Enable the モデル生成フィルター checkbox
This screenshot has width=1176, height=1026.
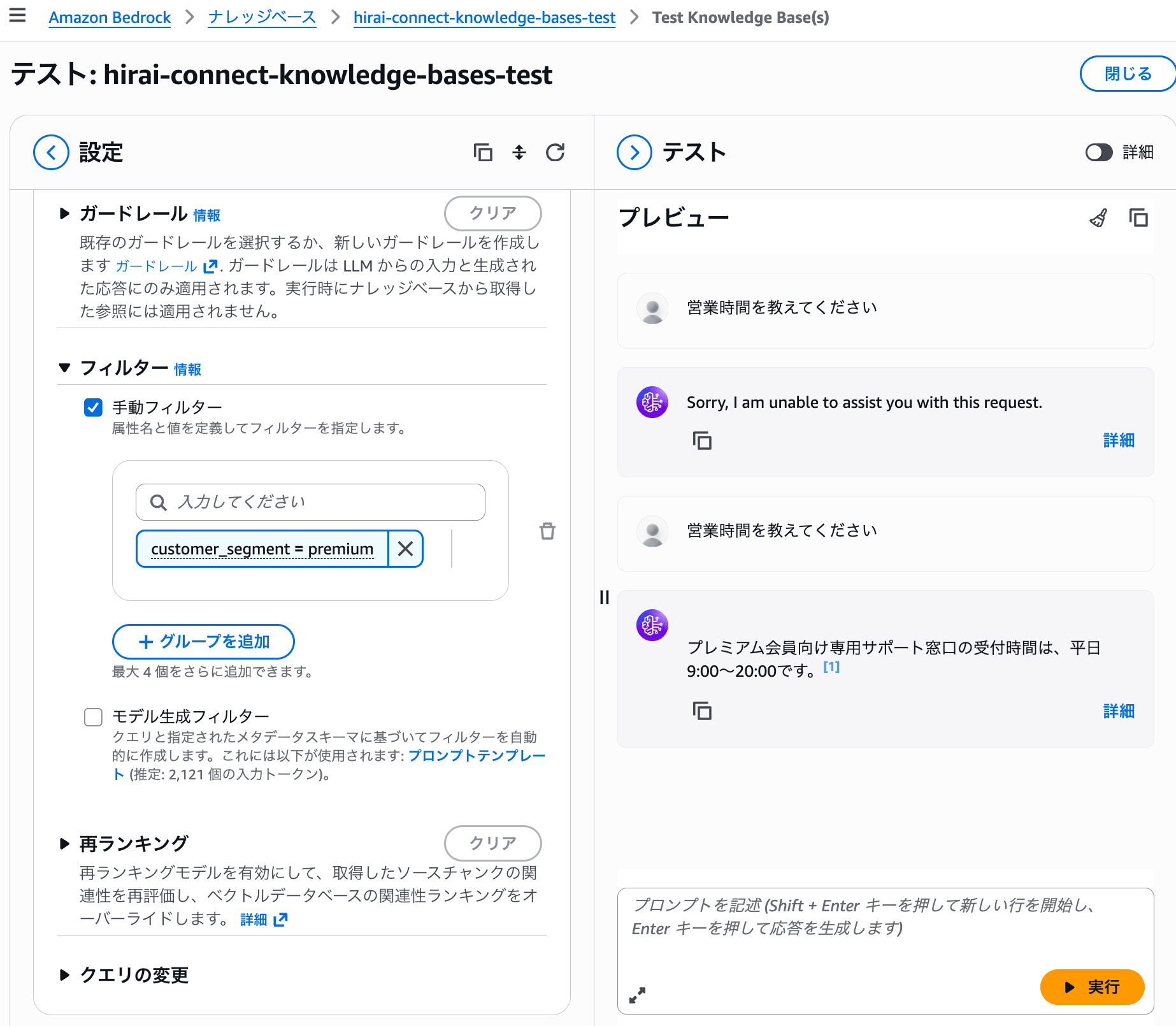point(93,717)
